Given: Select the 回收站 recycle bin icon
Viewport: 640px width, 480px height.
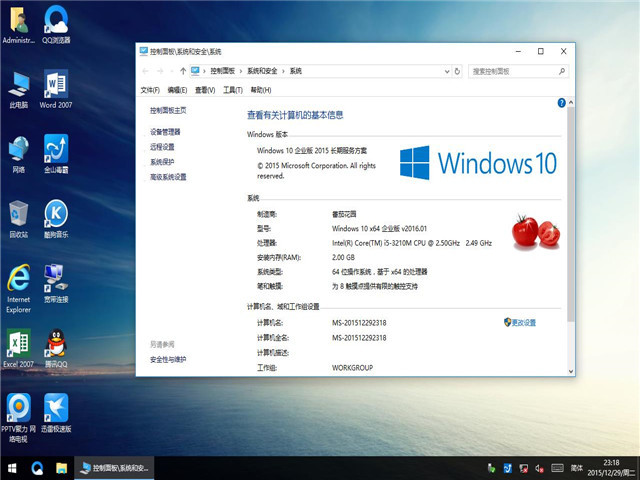Looking at the screenshot, I should click(18, 214).
